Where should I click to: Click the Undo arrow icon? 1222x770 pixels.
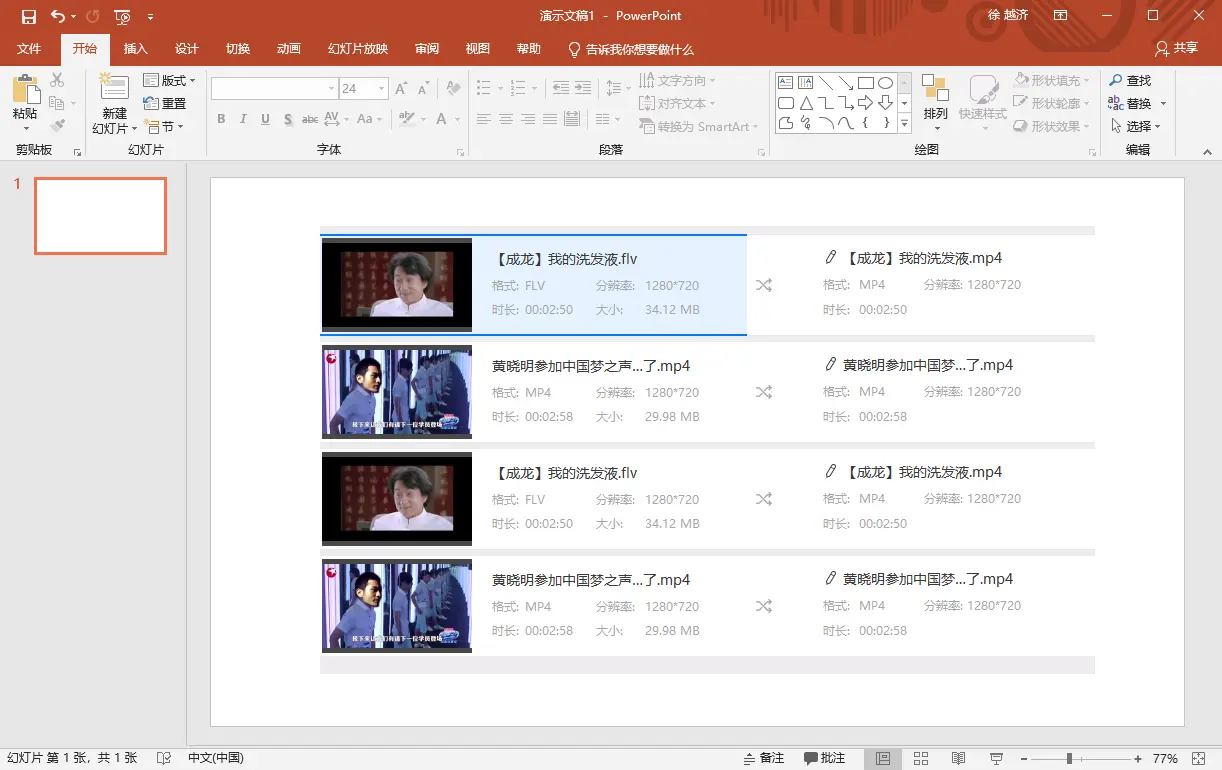click(x=57, y=16)
